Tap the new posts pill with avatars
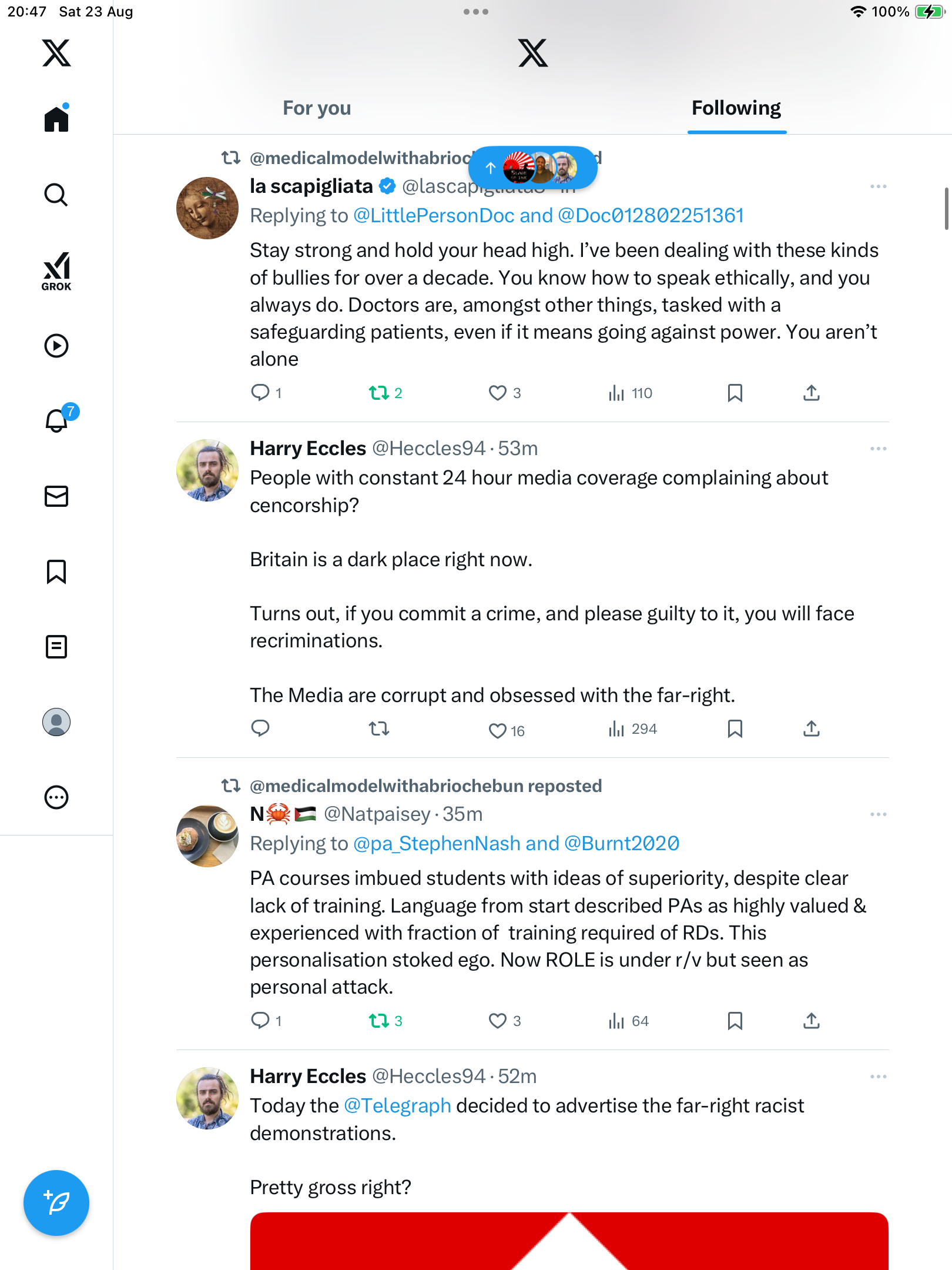This screenshot has width=952, height=1270. tap(532, 168)
